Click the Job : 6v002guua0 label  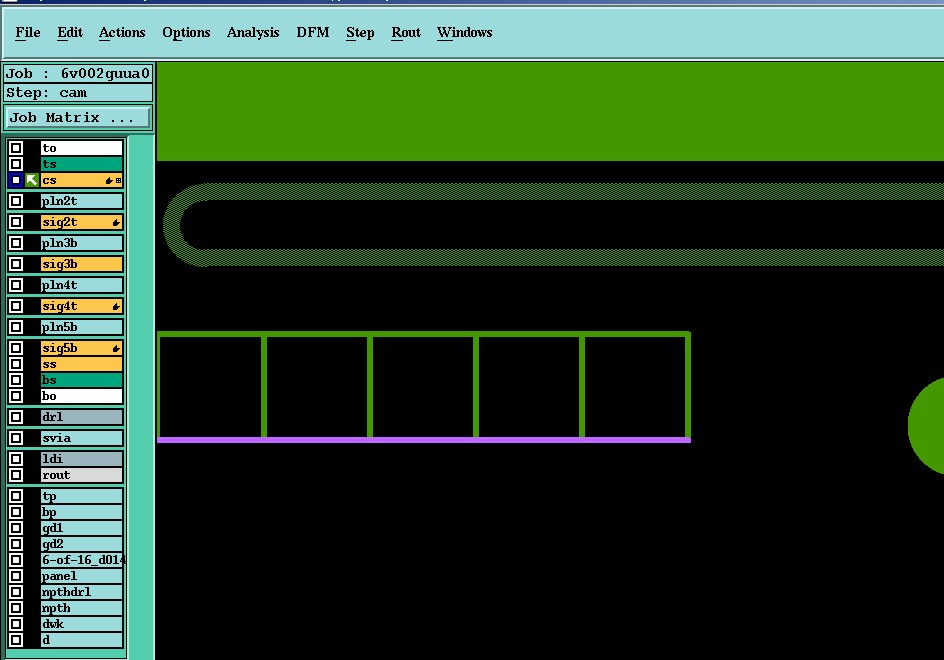click(78, 73)
